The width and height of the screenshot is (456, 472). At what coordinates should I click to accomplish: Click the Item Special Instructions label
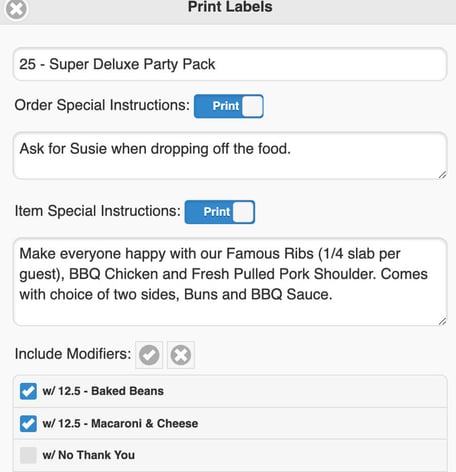tap(98, 211)
